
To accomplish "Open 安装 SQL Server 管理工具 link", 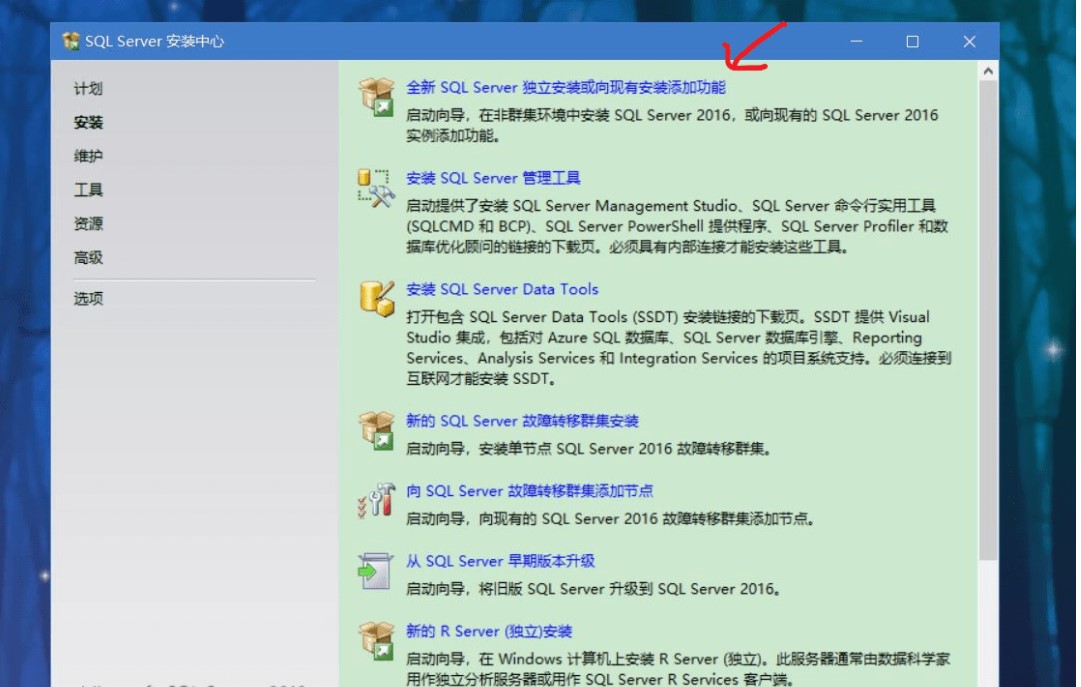I will [493, 178].
